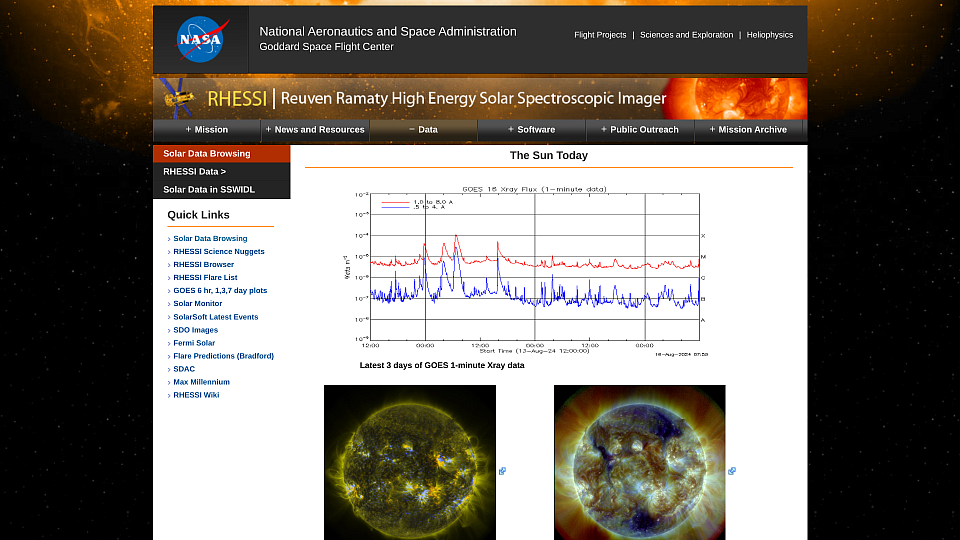Expand the Mission Archive menu
Viewport: 960px width, 540px height.
pyautogui.click(x=748, y=130)
